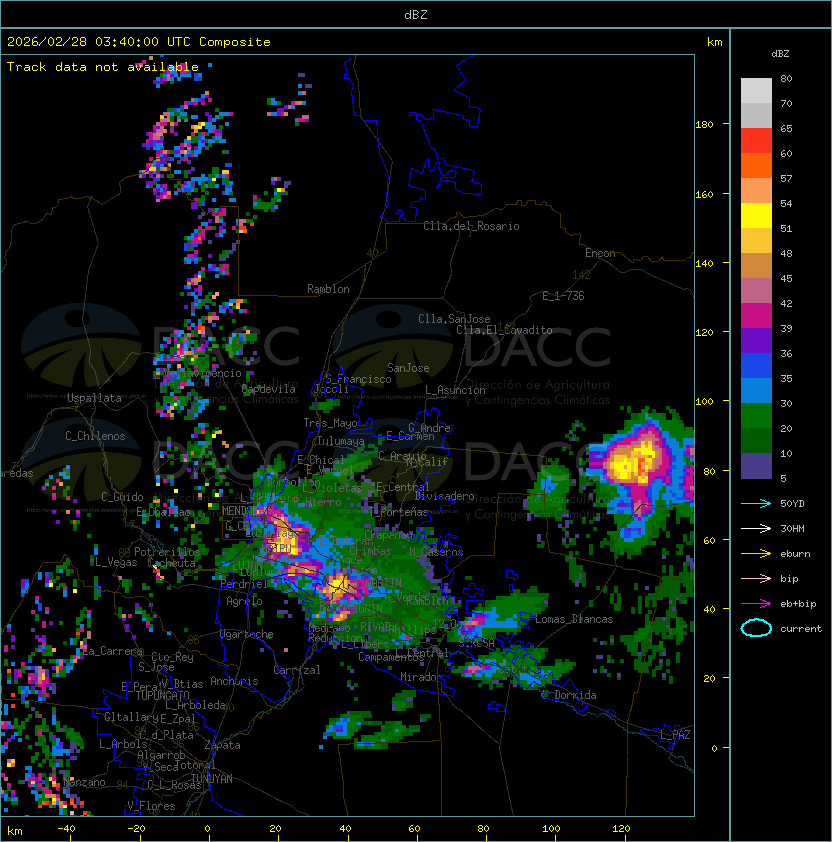Viewport: 832px width, 842px height.
Task: Click the 'M_Caseros' map label
Action: click(x=436, y=552)
